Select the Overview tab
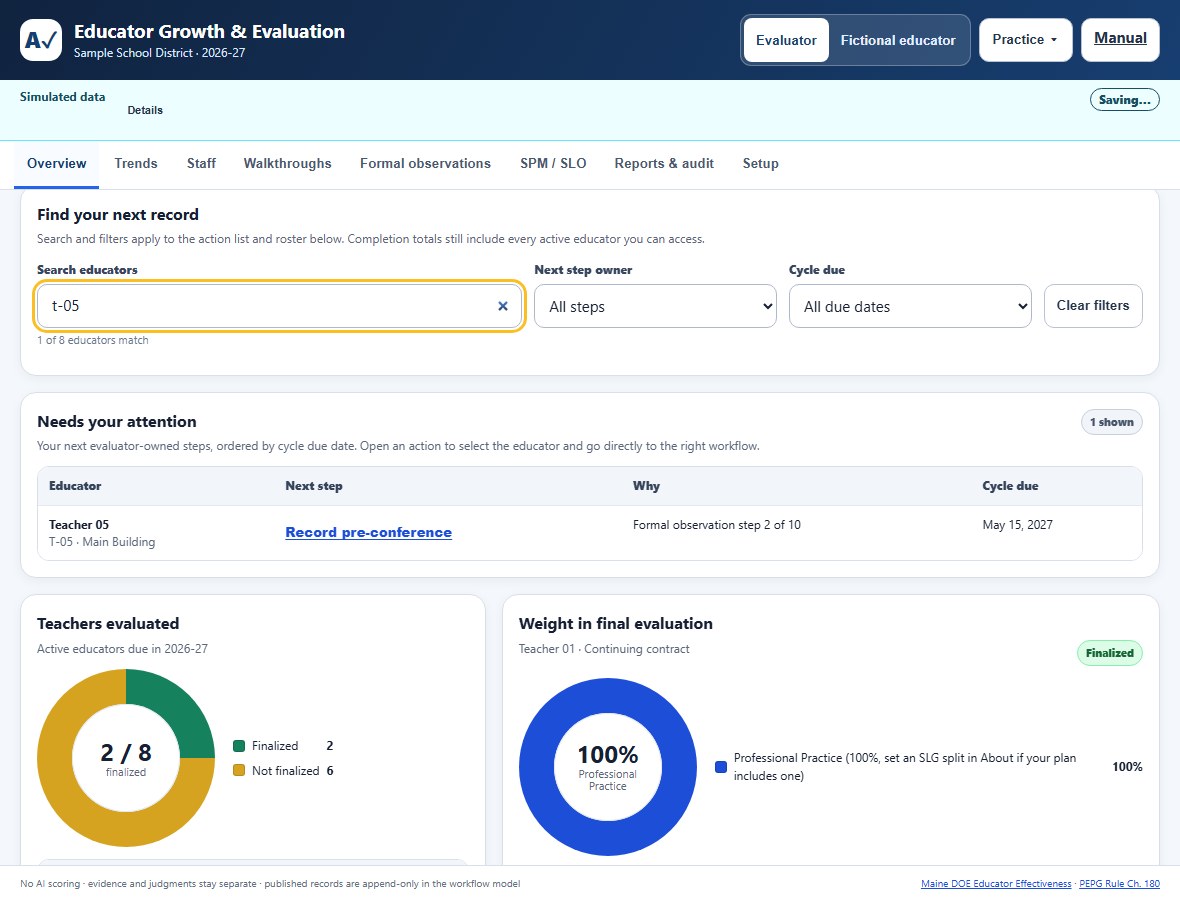This screenshot has height=900, width=1180. 56,163
